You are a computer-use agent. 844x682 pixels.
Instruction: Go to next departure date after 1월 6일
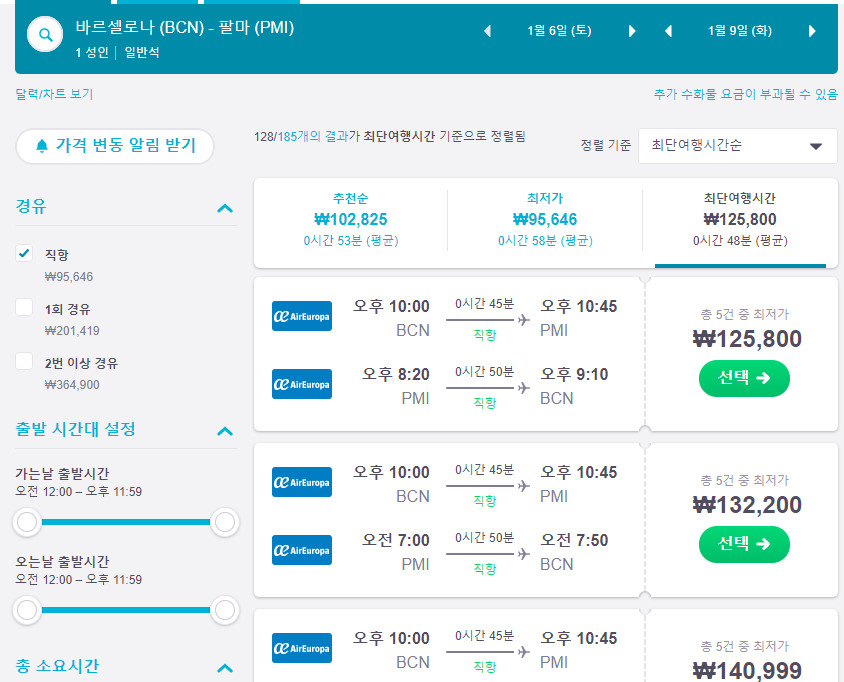pyautogui.click(x=632, y=31)
